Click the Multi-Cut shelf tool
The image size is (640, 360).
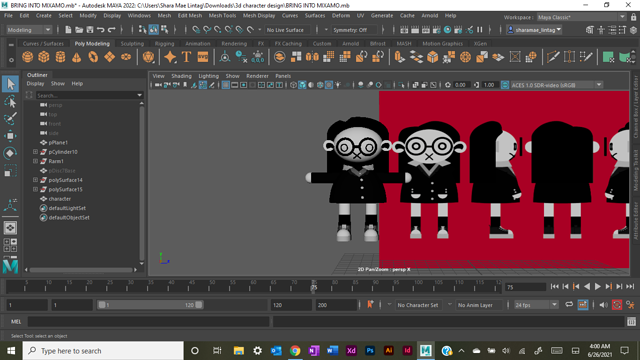point(553,57)
